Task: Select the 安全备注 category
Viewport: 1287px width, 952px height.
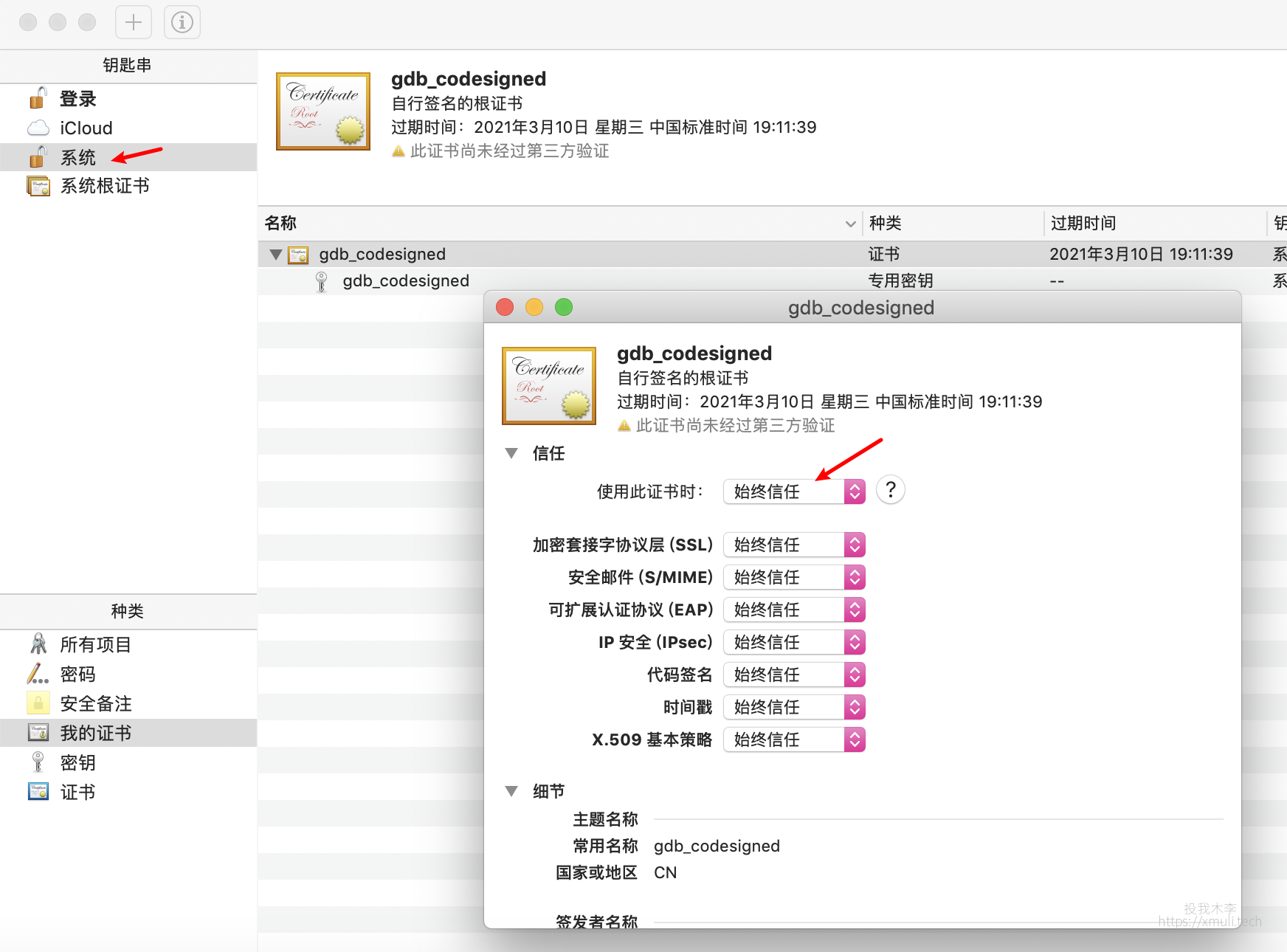Action: pyautogui.click(x=95, y=704)
